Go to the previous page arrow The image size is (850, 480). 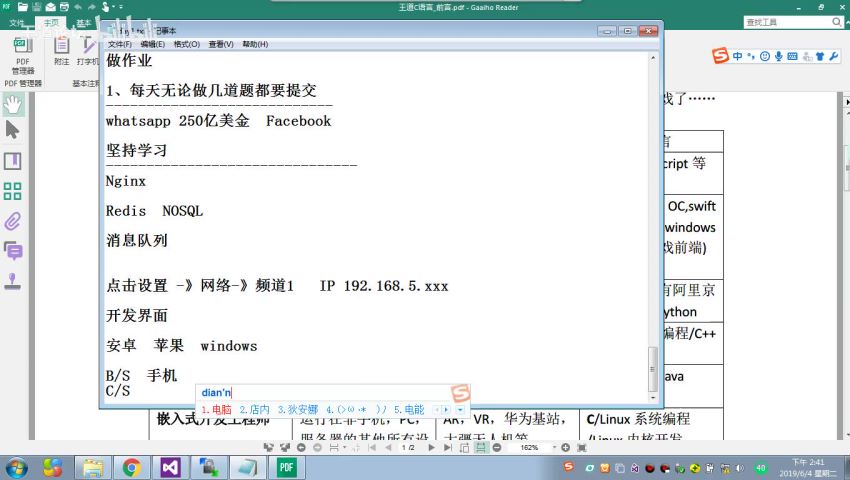pos(388,447)
